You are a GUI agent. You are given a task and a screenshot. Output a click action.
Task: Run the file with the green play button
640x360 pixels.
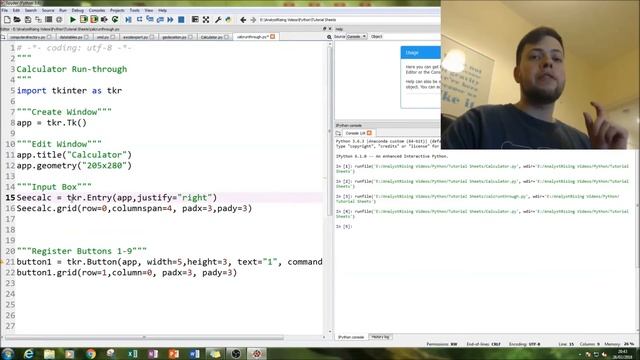[x=73, y=20]
